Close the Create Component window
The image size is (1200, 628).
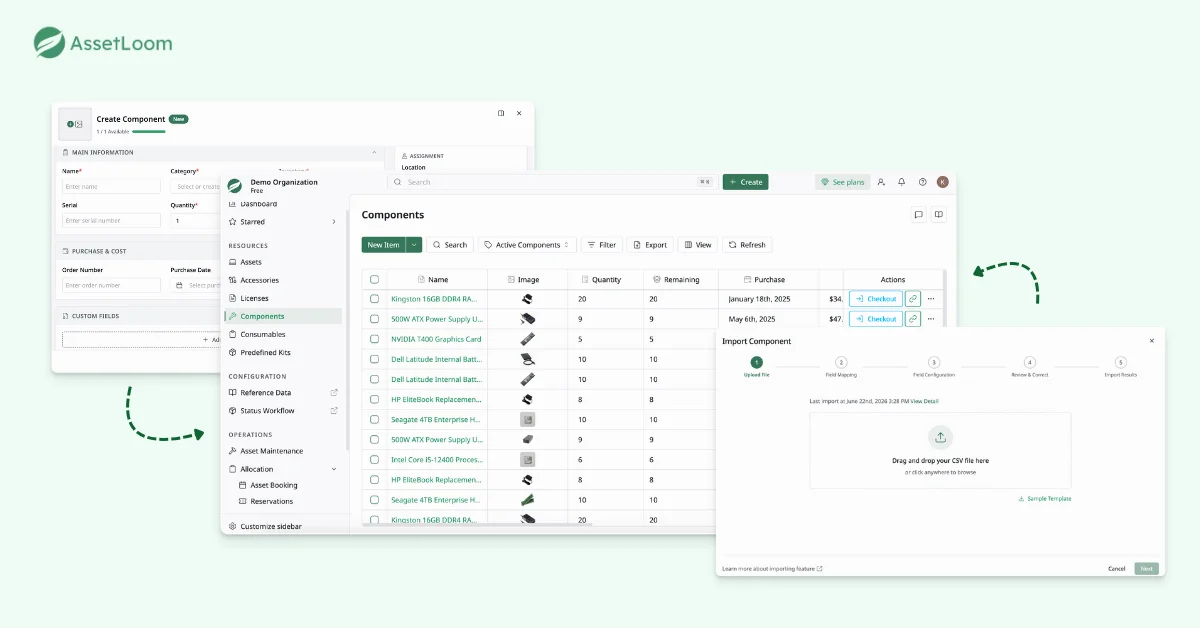click(519, 113)
